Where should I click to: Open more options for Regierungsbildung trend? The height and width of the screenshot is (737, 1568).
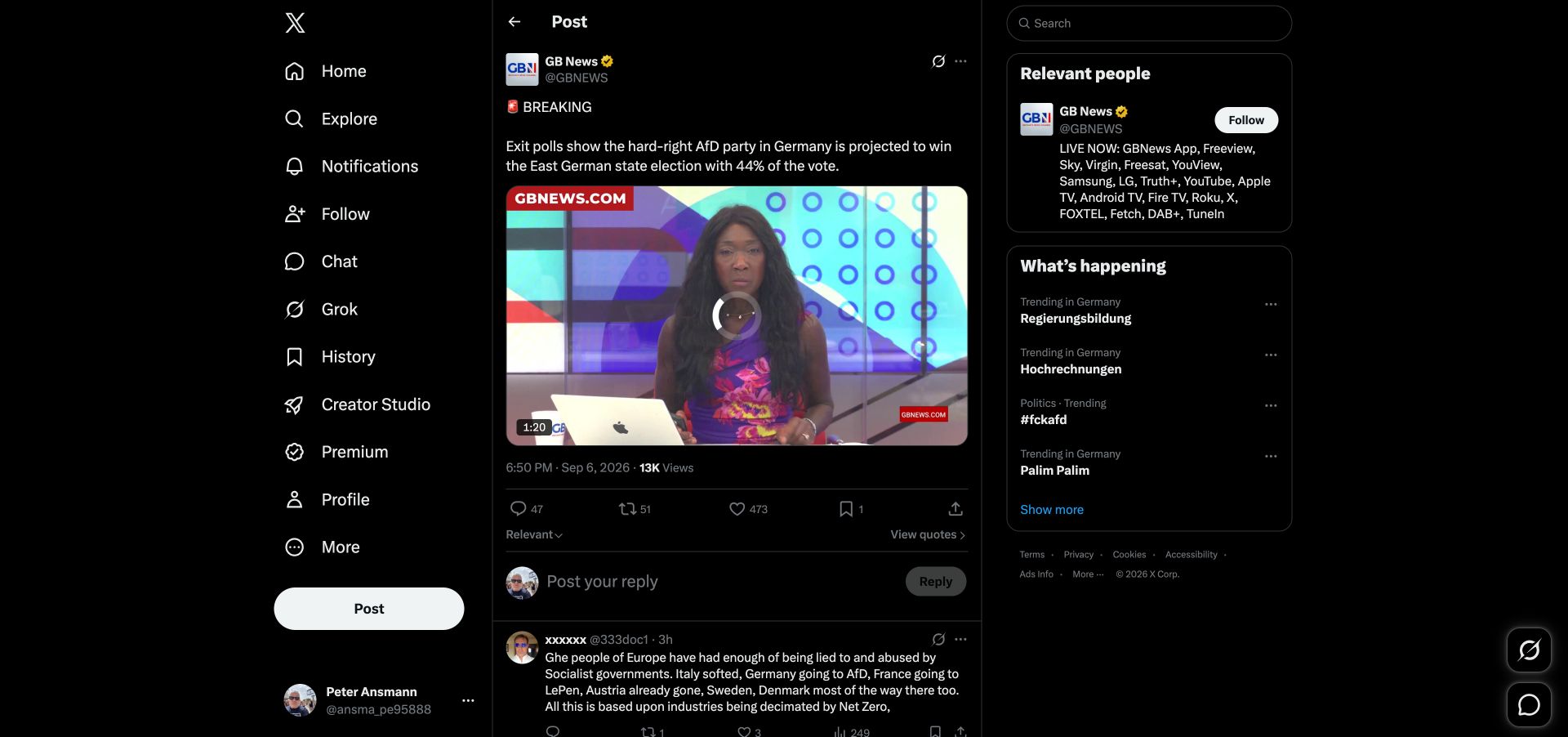pyautogui.click(x=1271, y=304)
